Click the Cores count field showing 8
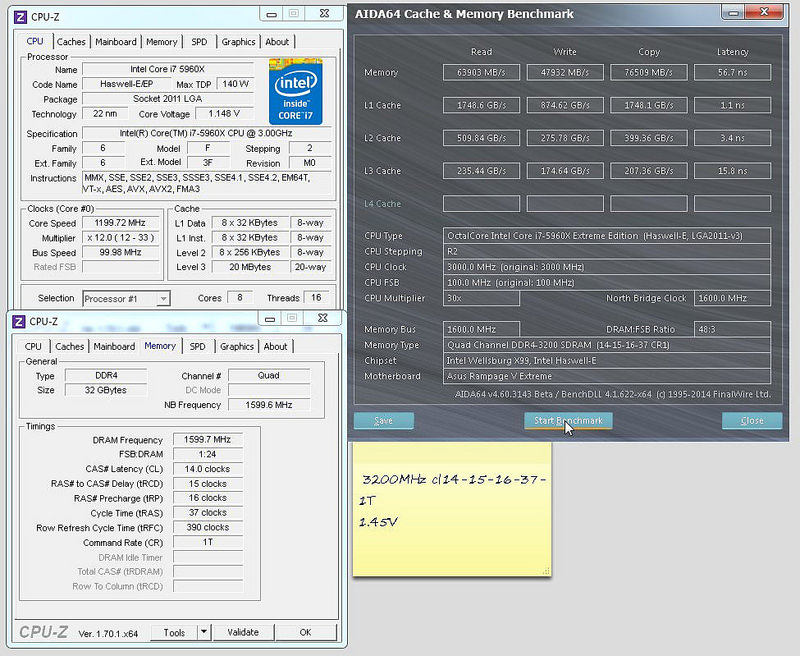This screenshot has width=800, height=656. click(x=239, y=297)
